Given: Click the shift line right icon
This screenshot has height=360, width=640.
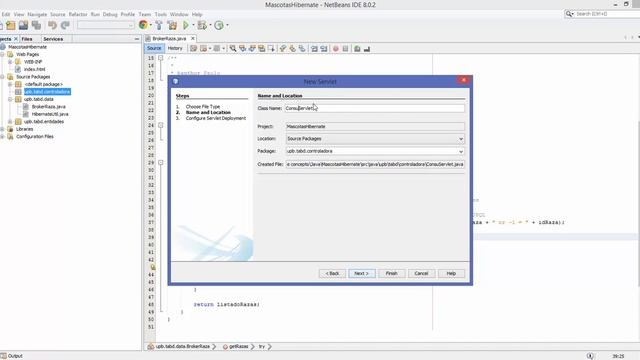Looking at the screenshot, I should point(324,49).
